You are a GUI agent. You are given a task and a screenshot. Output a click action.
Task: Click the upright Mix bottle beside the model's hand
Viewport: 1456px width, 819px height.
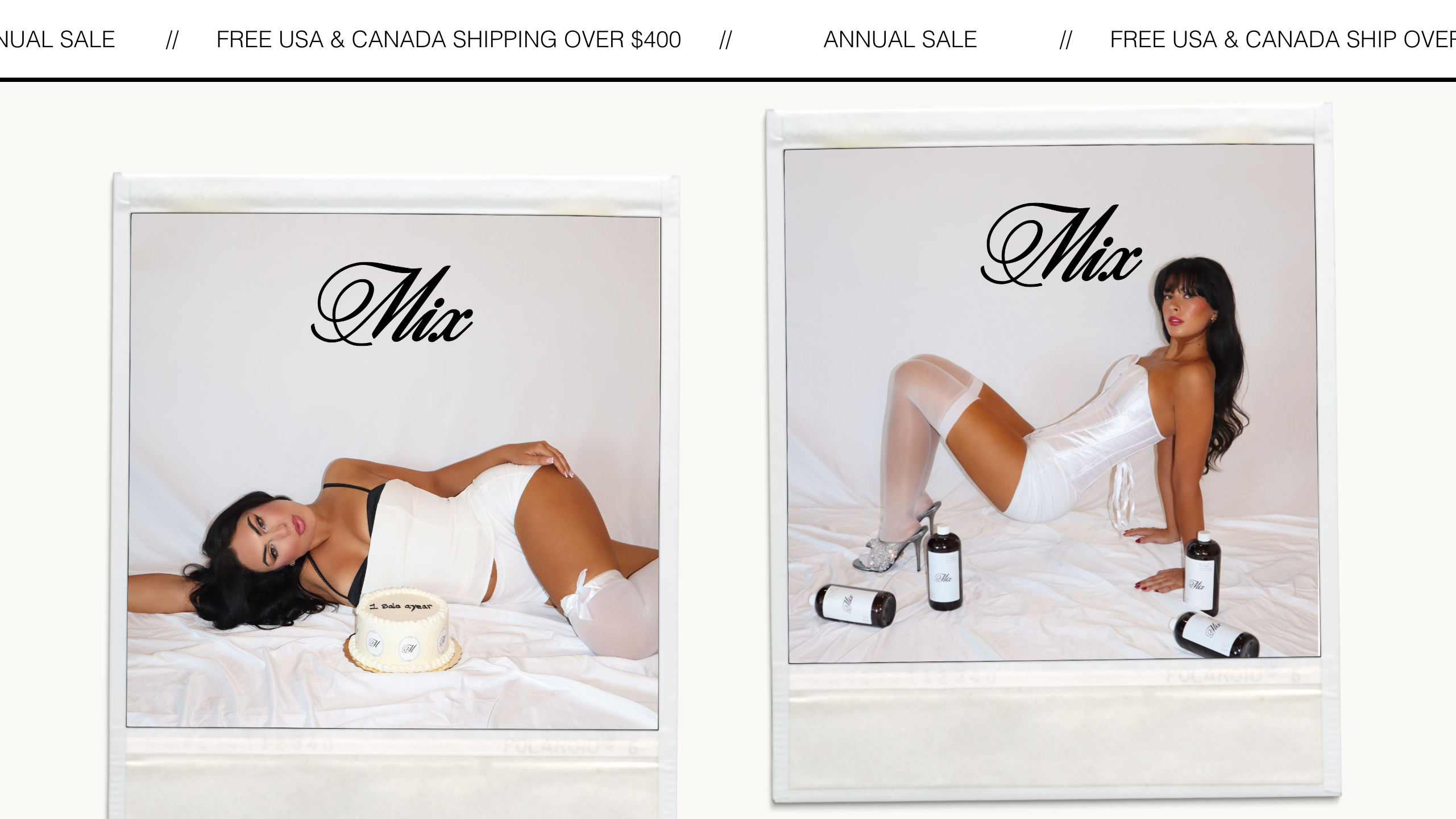(x=1202, y=573)
